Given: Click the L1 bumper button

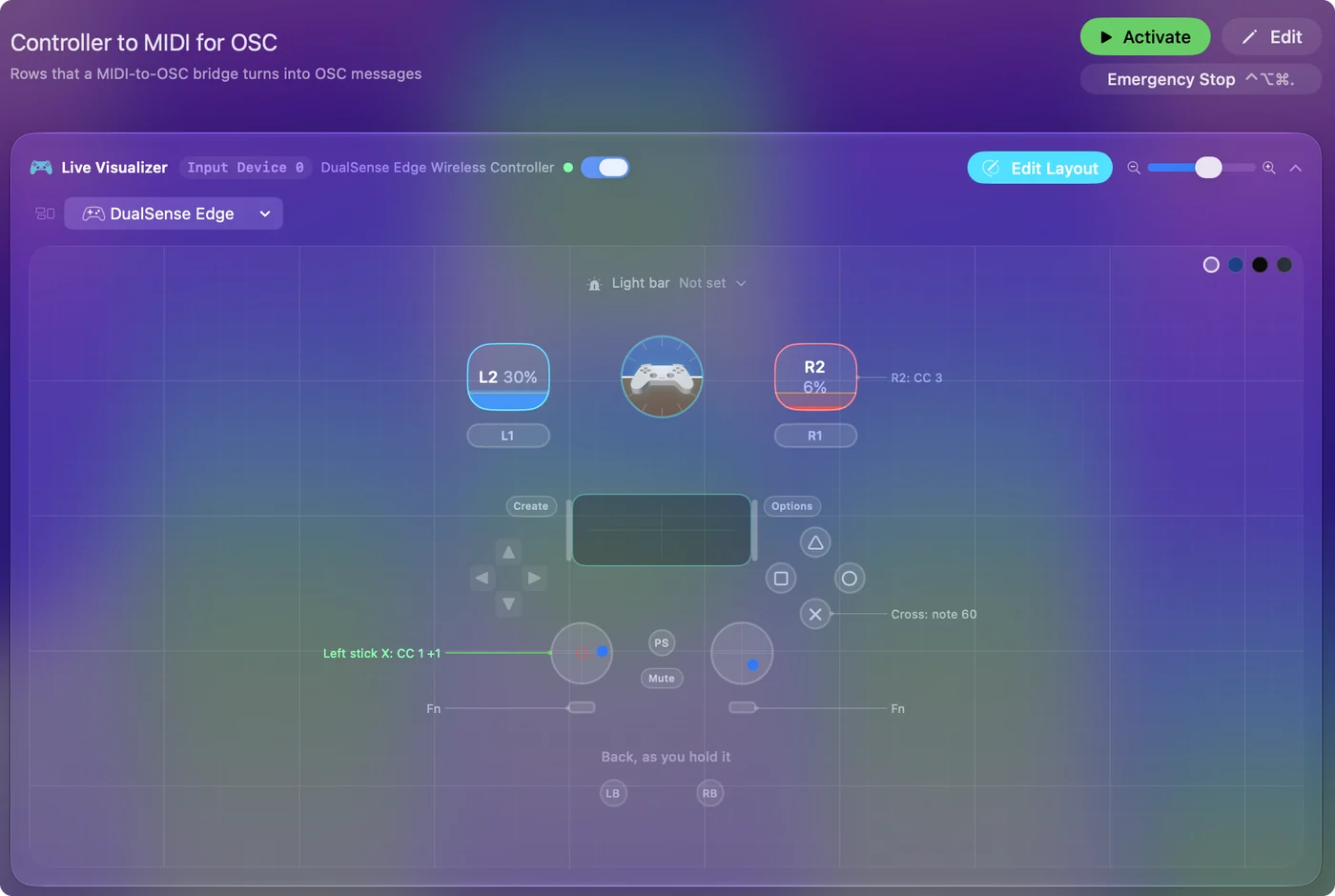Looking at the screenshot, I should tap(508, 436).
